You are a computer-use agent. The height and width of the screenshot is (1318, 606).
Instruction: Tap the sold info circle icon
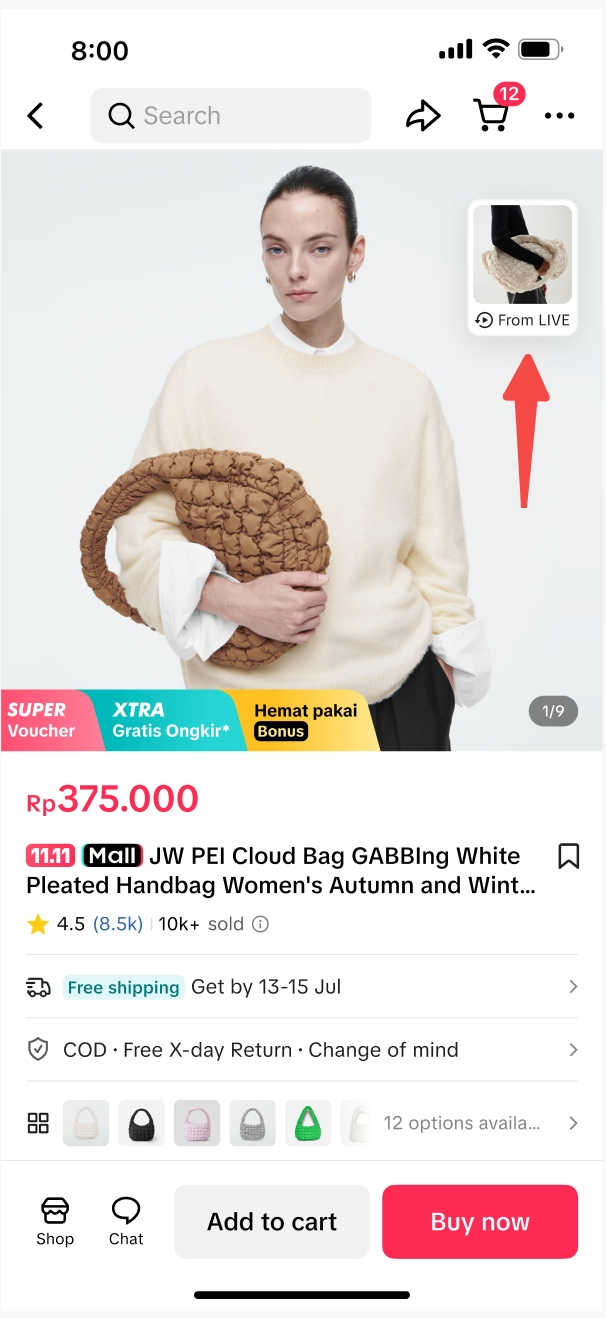tap(260, 924)
